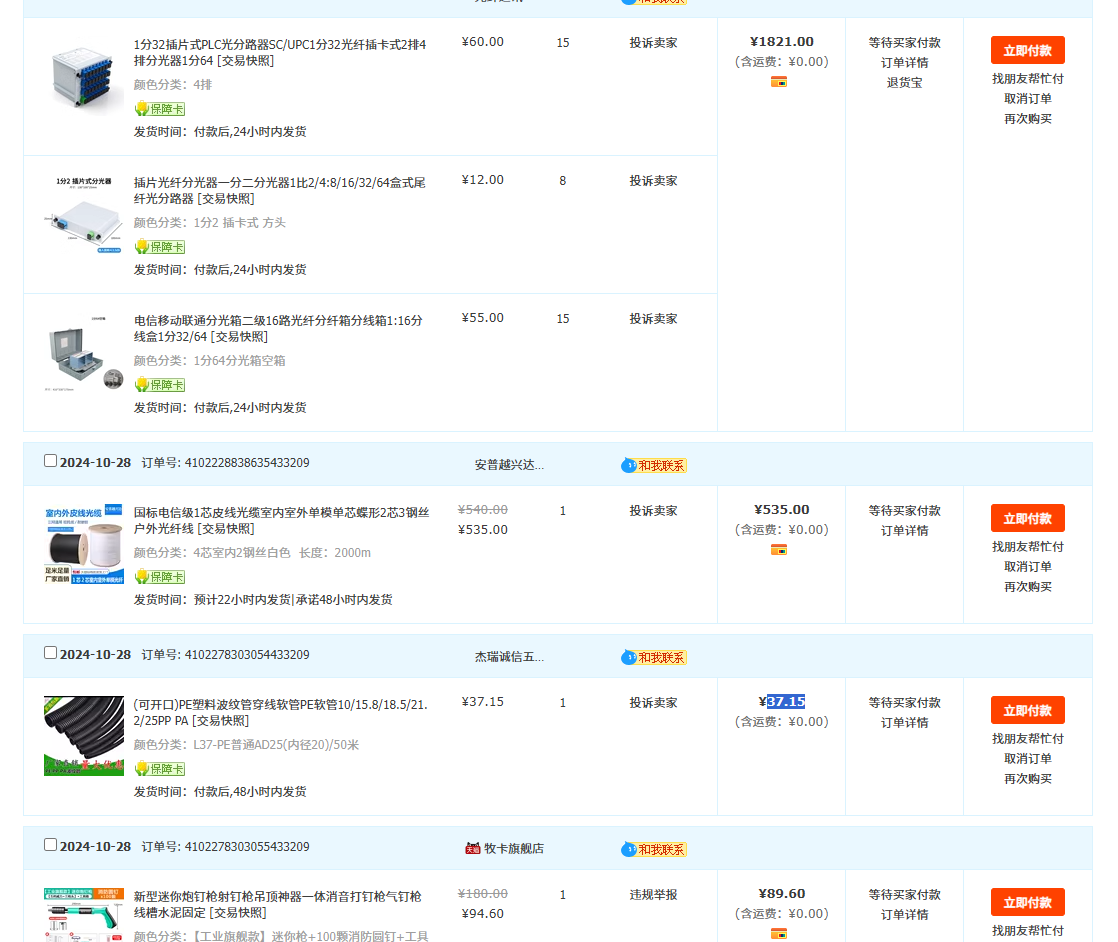The image size is (1118, 942).
Task: Click 违规举报 on the nail gun item
Action: [x=653, y=895]
